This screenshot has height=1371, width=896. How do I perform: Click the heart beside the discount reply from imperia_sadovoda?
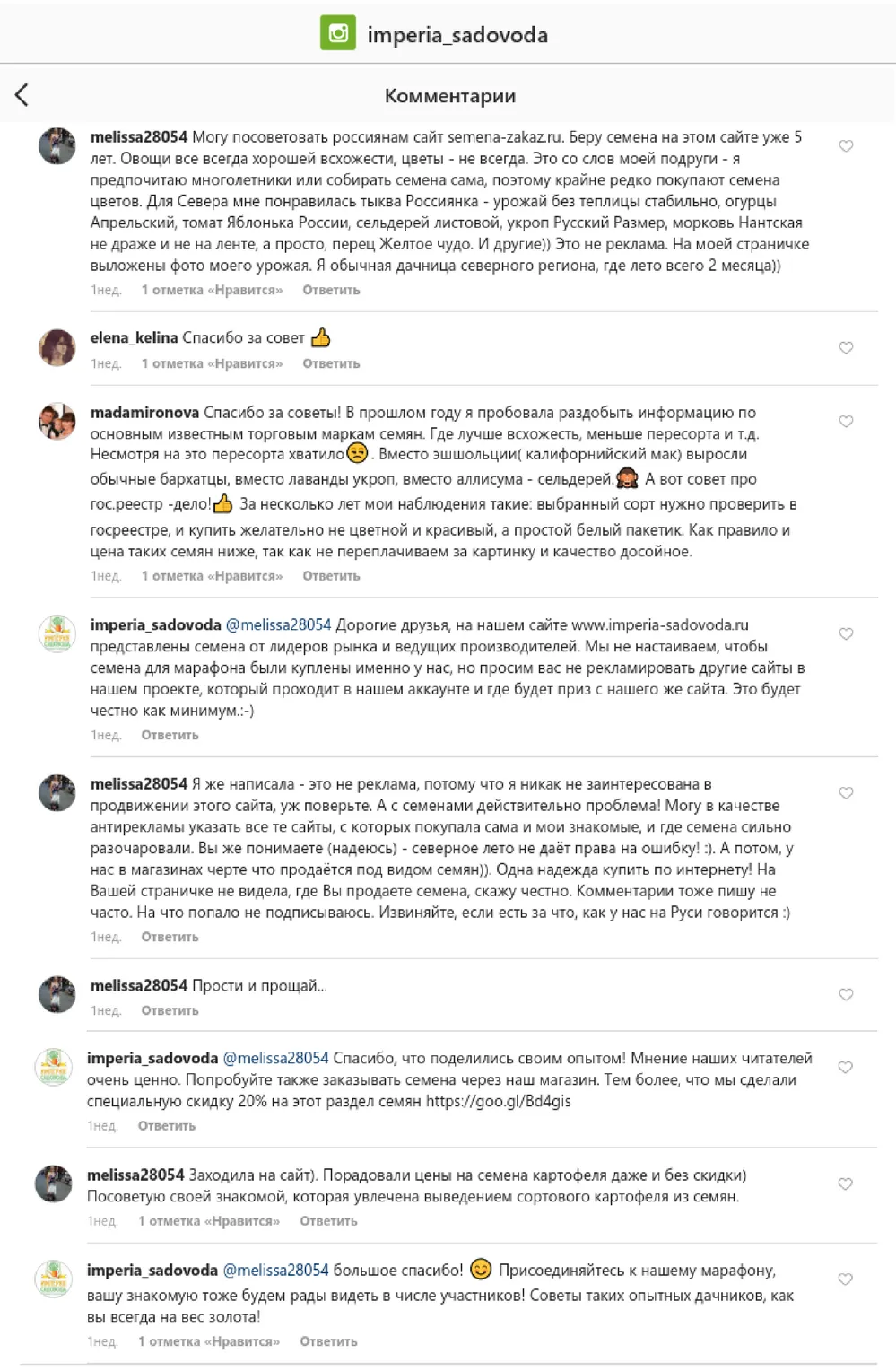[844, 1067]
